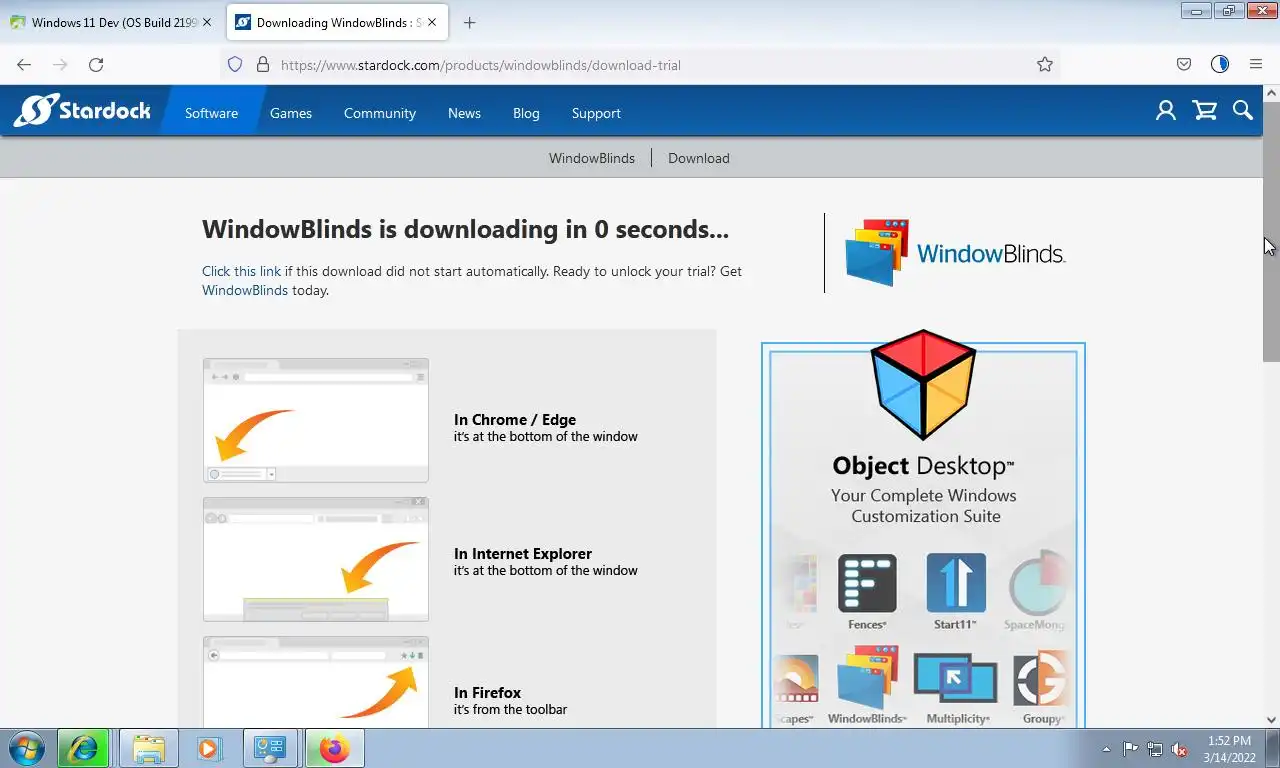Go back with the browser back arrow

tap(24, 65)
